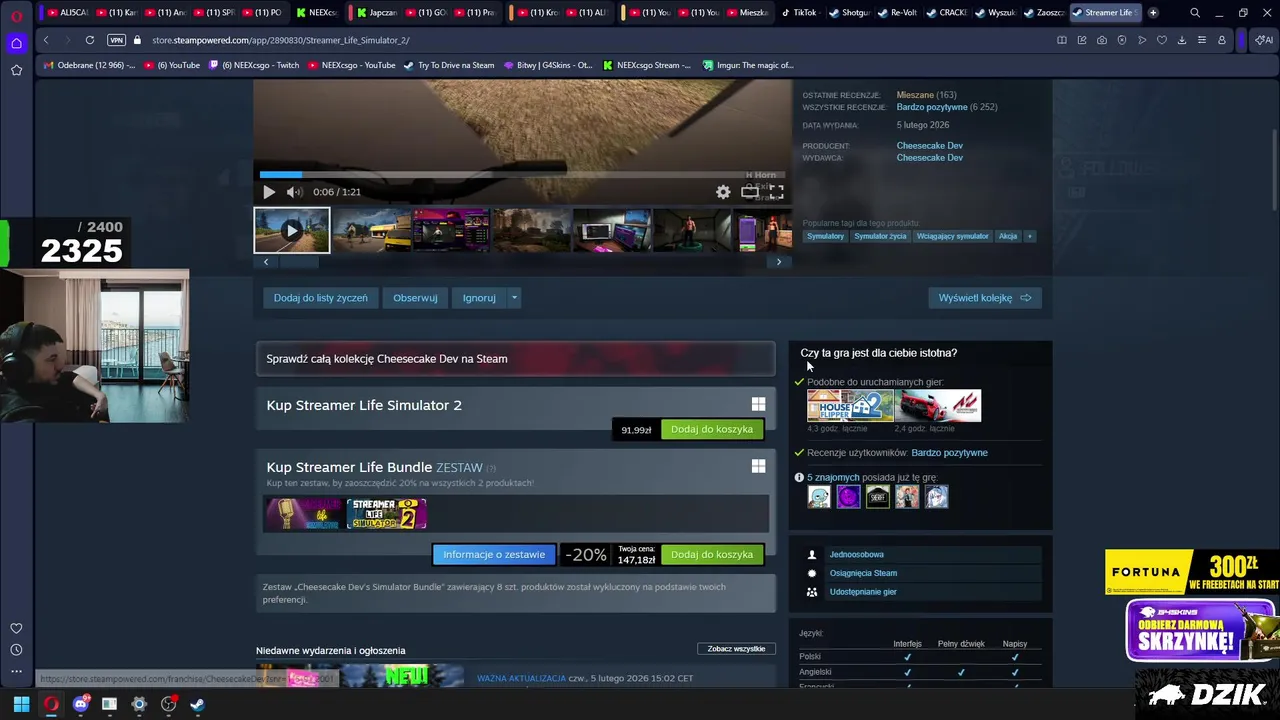Viewport: 1280px width, 720px height.
Task: Open the first bundle game thumbnail with microphone
Action: (x=304, y=514)
